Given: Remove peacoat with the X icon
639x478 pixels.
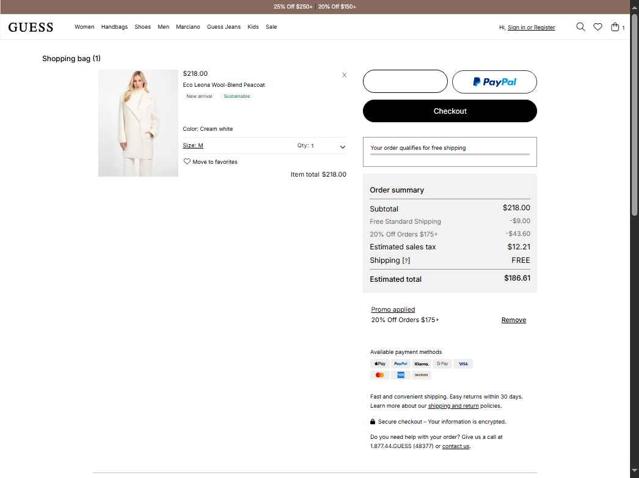Looking at the screenshot, I should (344, 75).
